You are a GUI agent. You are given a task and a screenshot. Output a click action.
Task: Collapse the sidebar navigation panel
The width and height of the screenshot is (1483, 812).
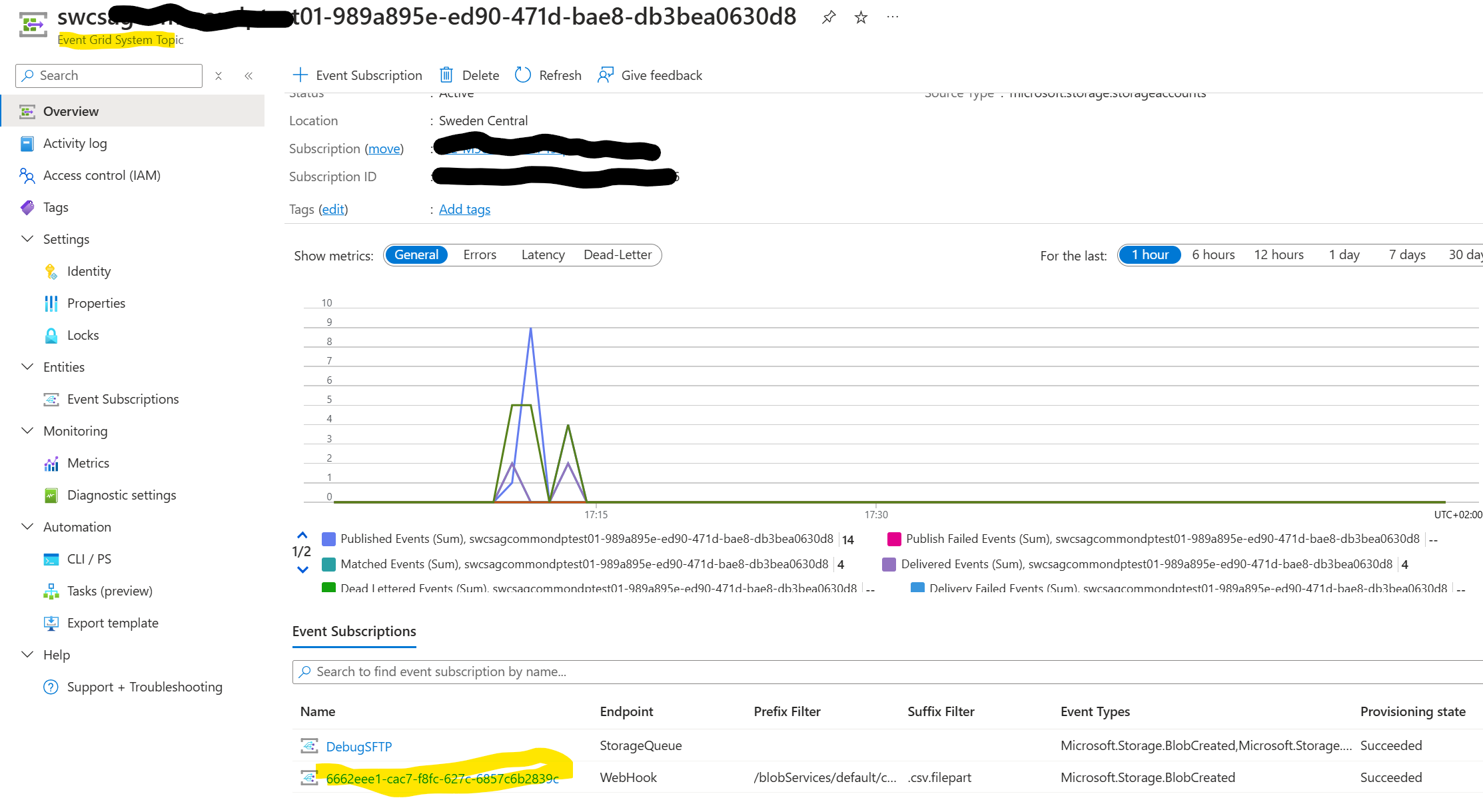click(x=248, y=76)
